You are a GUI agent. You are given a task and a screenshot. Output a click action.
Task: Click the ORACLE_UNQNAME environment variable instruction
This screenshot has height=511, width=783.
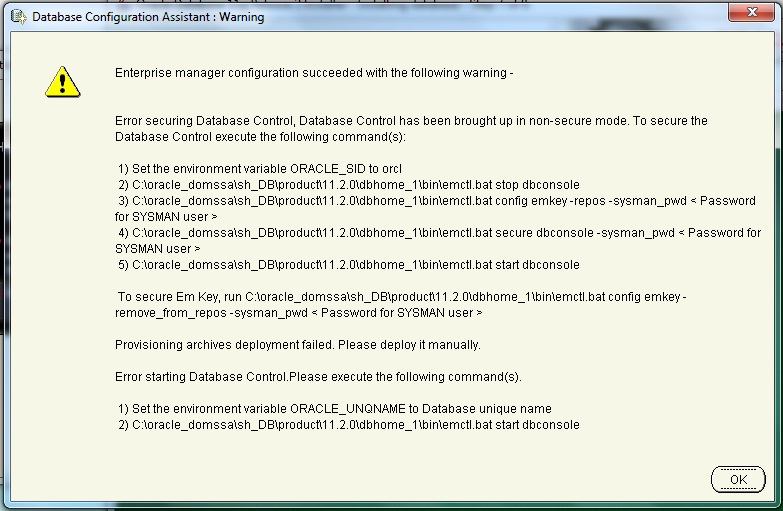(x=334, y=409)
